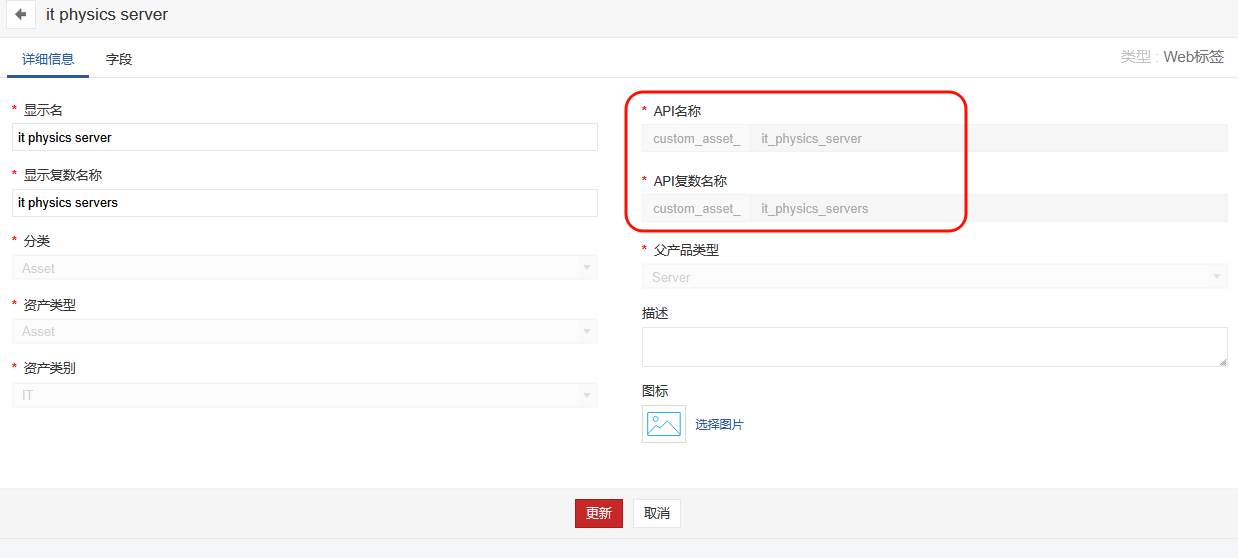
Task: Expand the 分类 dropdown
Action: click(x=305, y=268)
